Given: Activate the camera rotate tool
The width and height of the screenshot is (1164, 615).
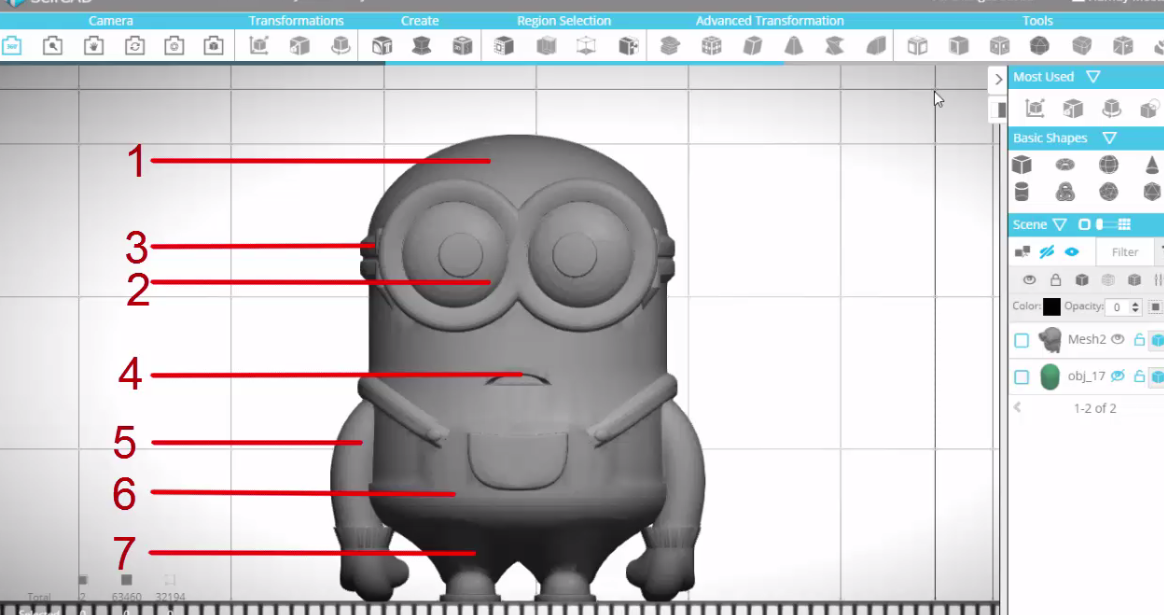Looking at the screenshot, I should 134,46.
